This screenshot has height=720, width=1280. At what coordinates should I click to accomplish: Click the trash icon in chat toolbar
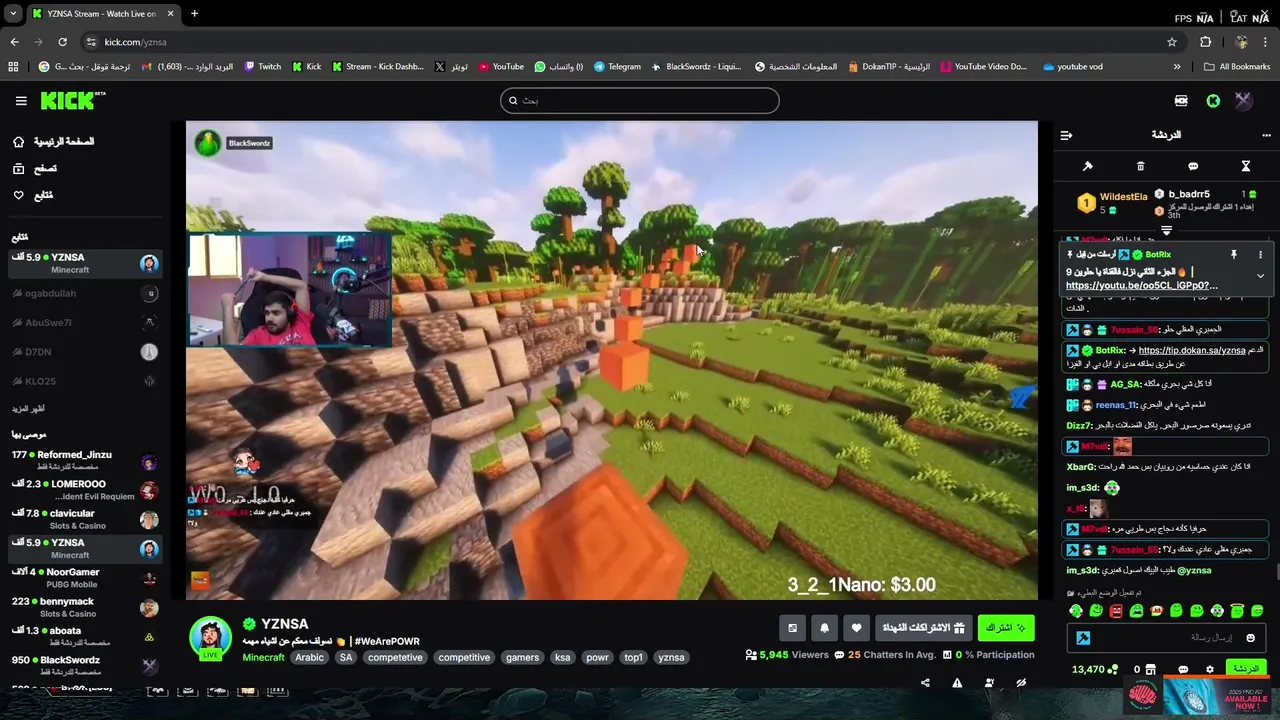pos(1140,166)
